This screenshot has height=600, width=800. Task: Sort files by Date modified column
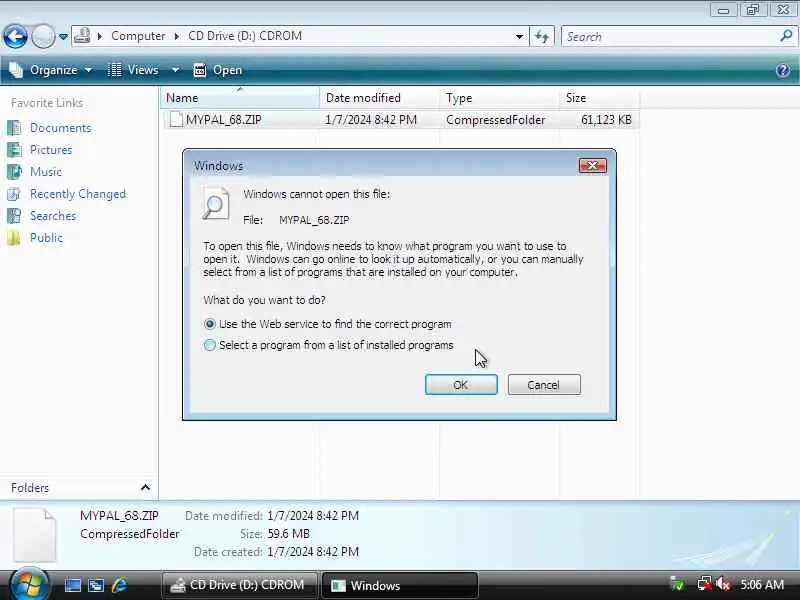(379, 98)
